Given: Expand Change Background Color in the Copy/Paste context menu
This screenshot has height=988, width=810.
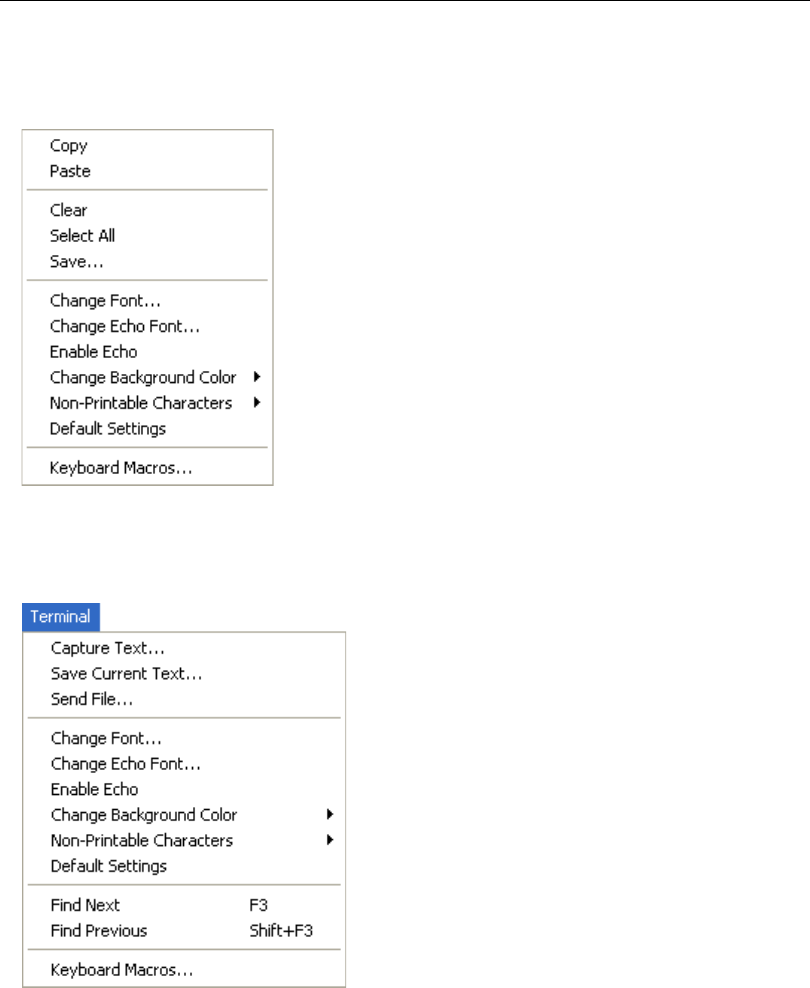Looking at the screenshot, I should pyautogui.click(x=143, y=378).
